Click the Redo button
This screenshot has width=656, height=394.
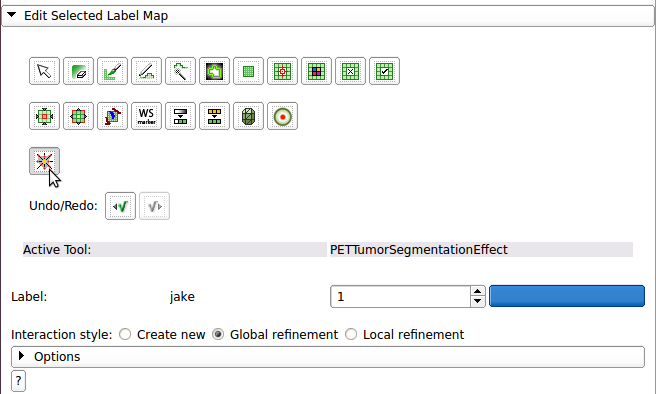click(154, 206)
